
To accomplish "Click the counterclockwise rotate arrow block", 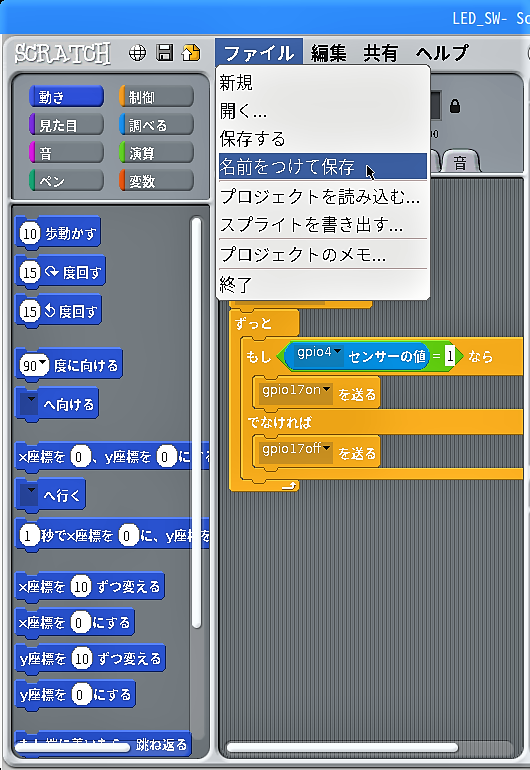I will 58,310.
